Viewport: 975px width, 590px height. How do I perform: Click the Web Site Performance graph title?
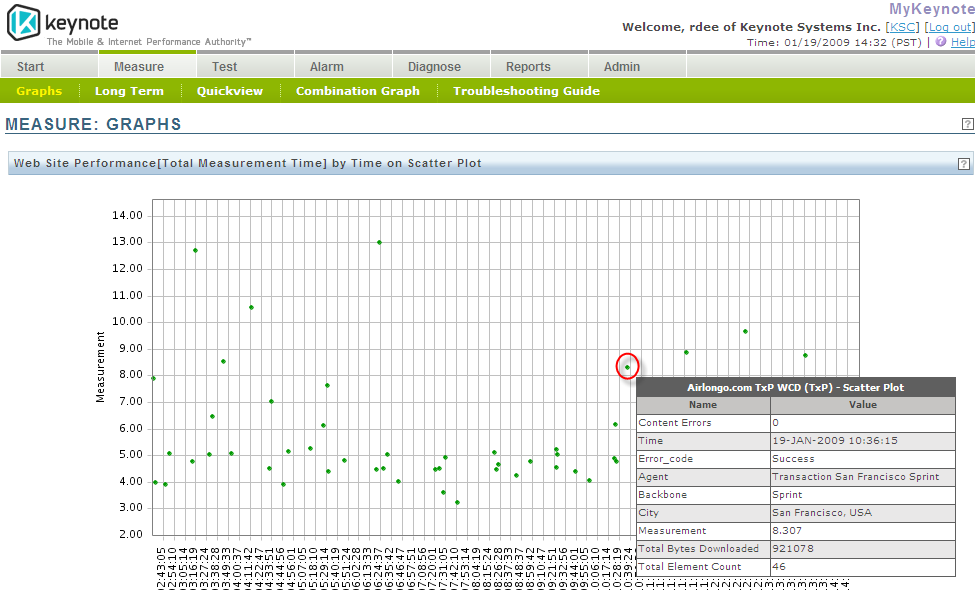pos(247,164)
